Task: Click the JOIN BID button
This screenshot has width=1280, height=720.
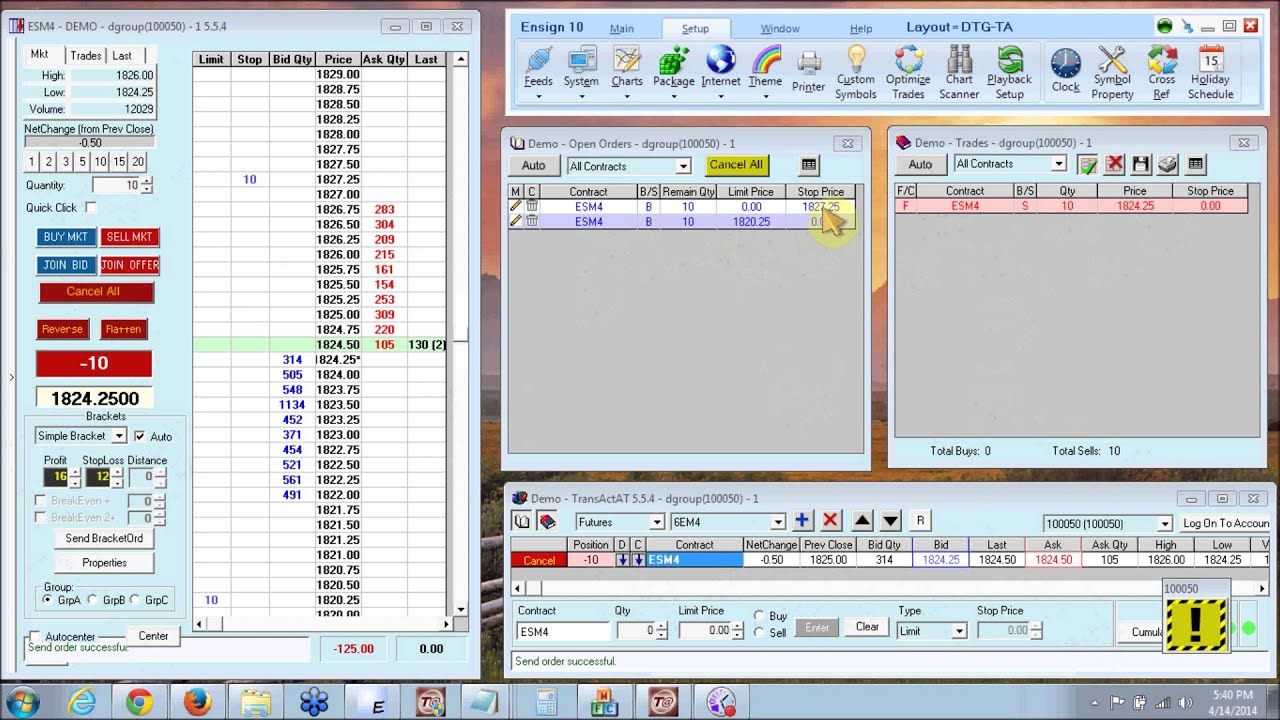Action: coord(65,265)
